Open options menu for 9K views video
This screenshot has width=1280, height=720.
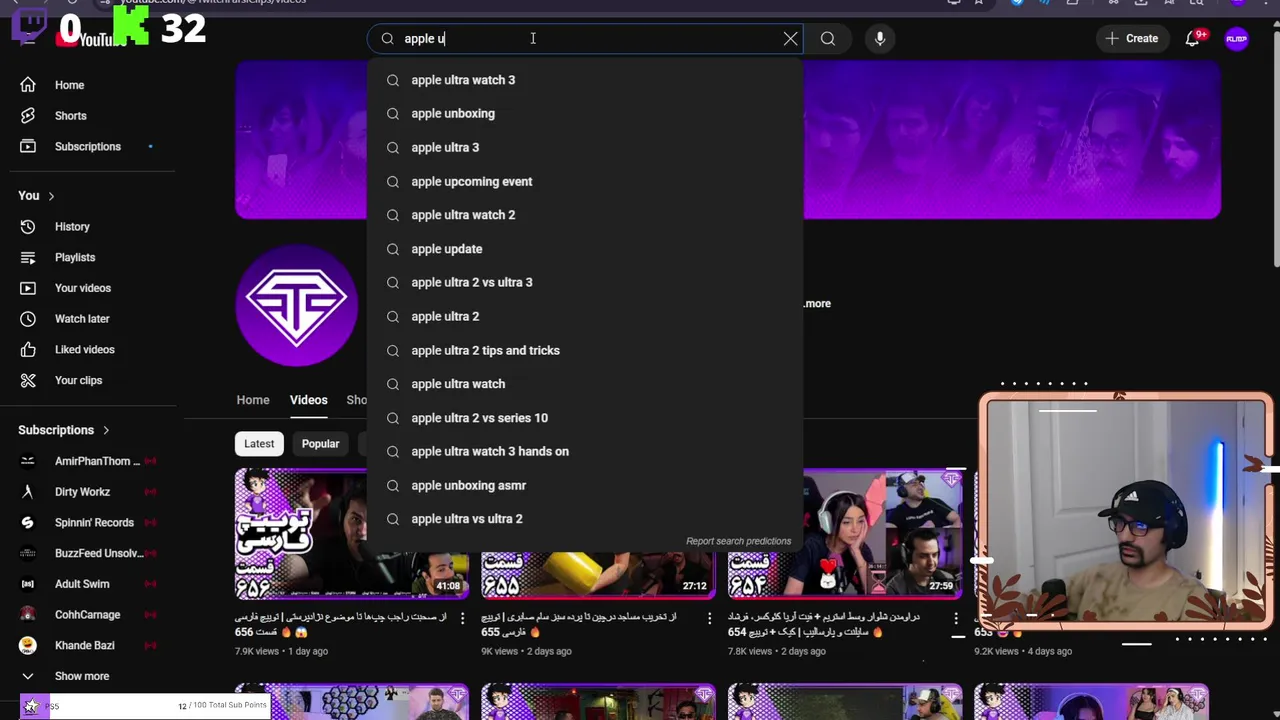pyautogui.click(x=709, y=619)
